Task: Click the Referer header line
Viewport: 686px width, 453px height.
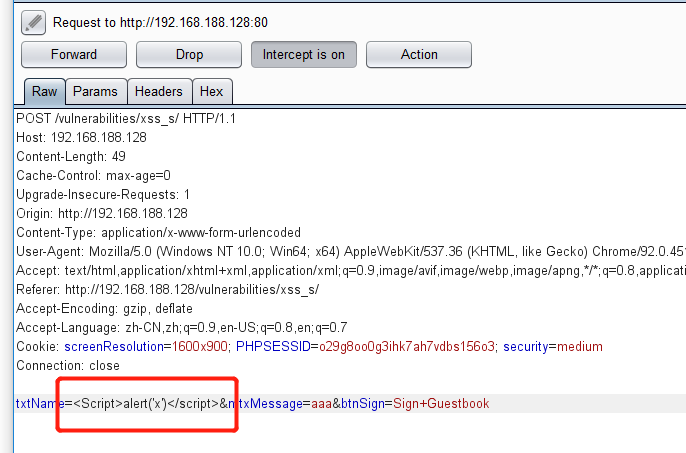Action: click(168, 289)
